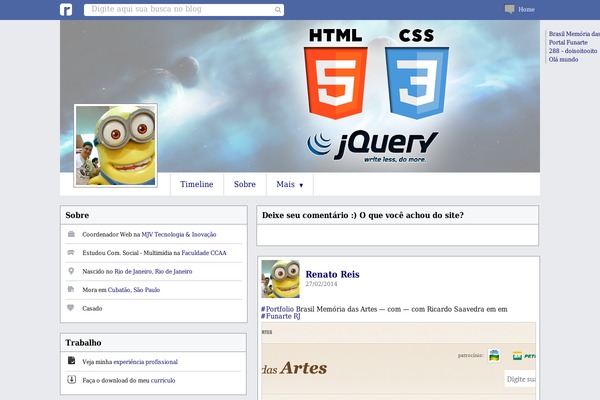The height and width of the screenshot is (400, 600).
Task: Click the post date 27/02/2014
Action: pos(321,284)
